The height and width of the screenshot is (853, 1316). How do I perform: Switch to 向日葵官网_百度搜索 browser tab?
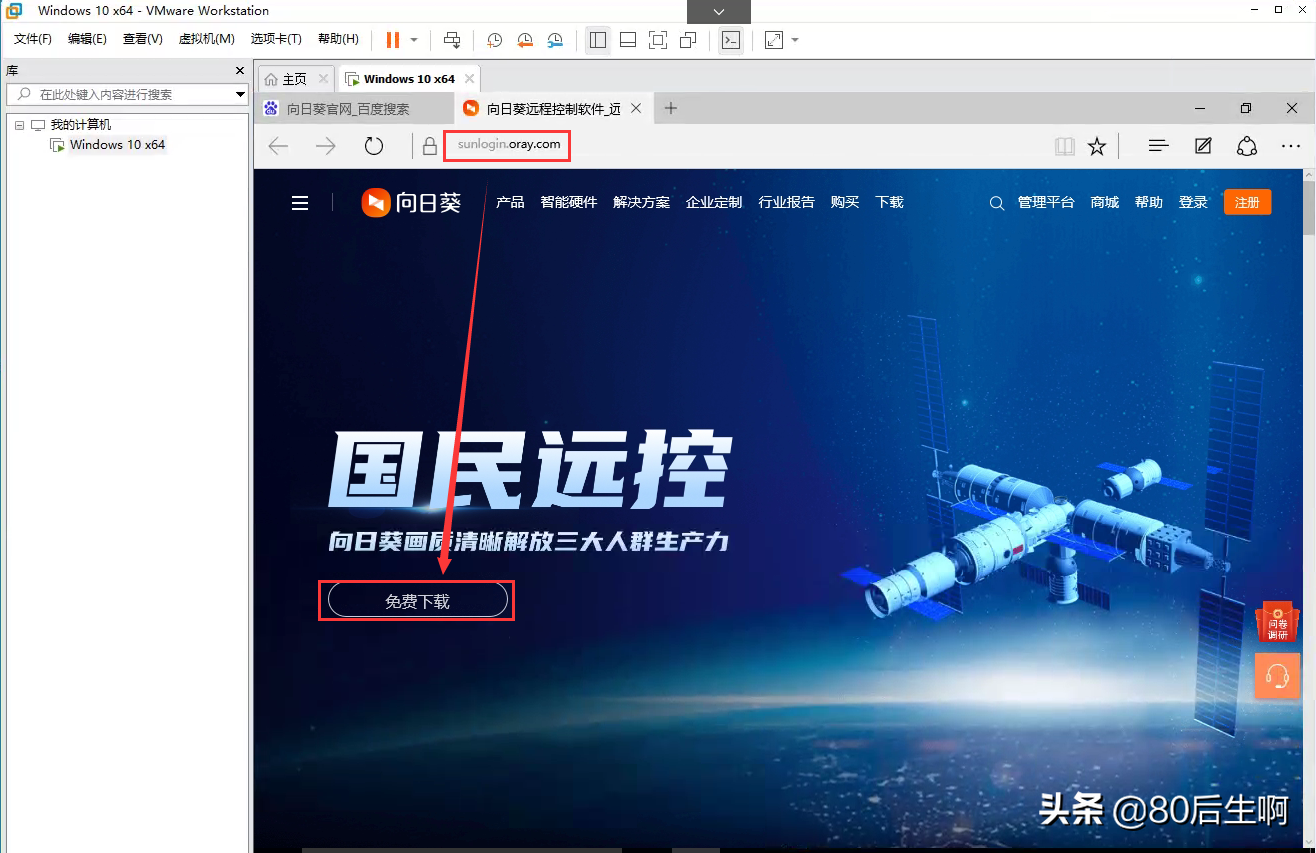(x=348, y=109)
